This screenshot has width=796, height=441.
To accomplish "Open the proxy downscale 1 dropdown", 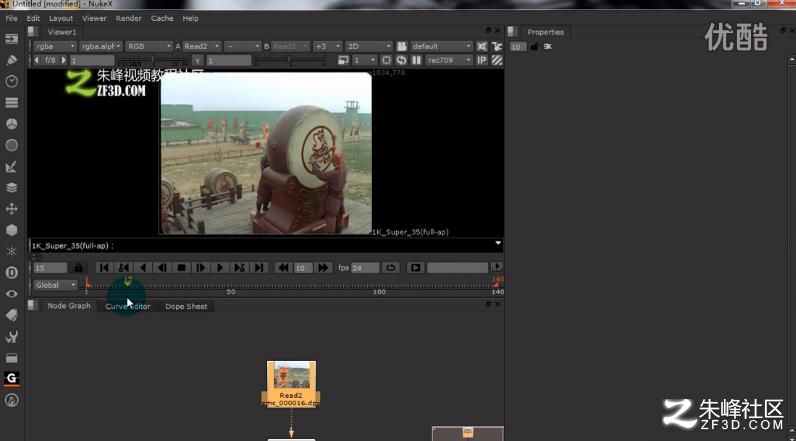I will (364, 60).
